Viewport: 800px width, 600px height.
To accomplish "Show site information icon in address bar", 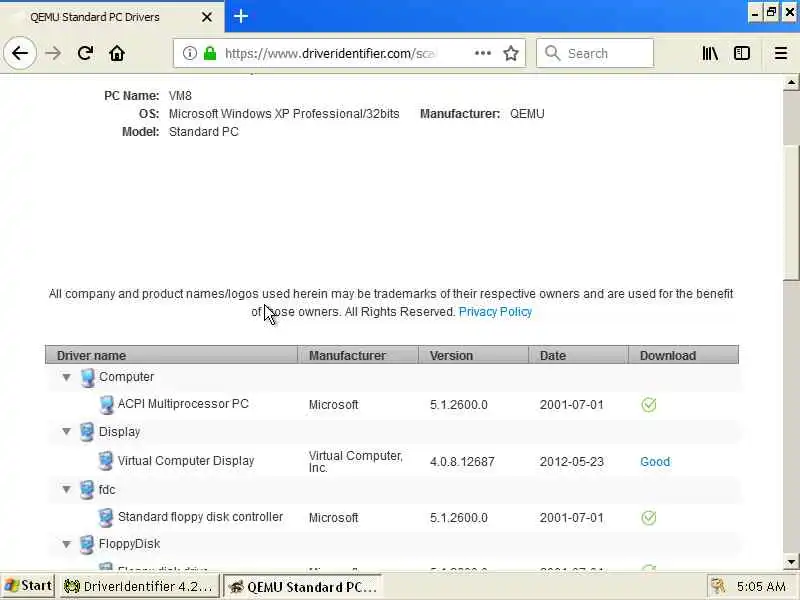I will click(189, 53).
